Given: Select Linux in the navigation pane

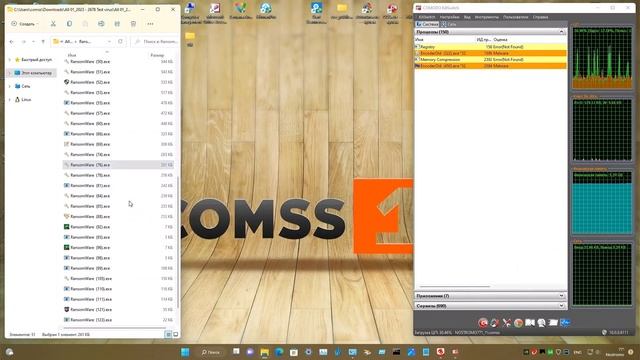Looking at the screenshot, I should click(23, 100).
